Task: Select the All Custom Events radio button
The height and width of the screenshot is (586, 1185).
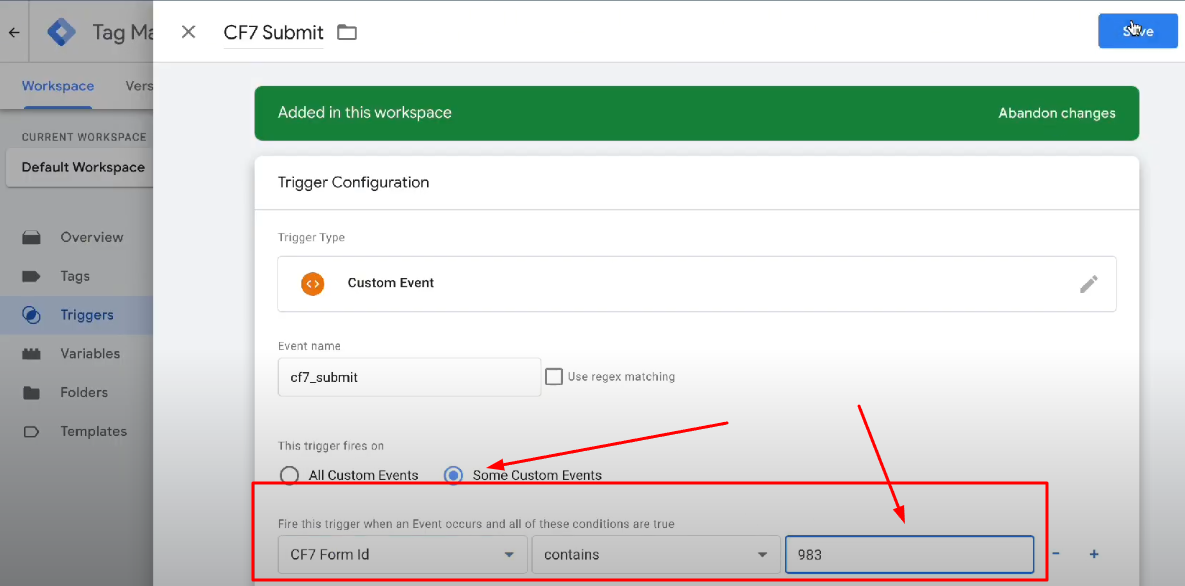Action: 289,475
